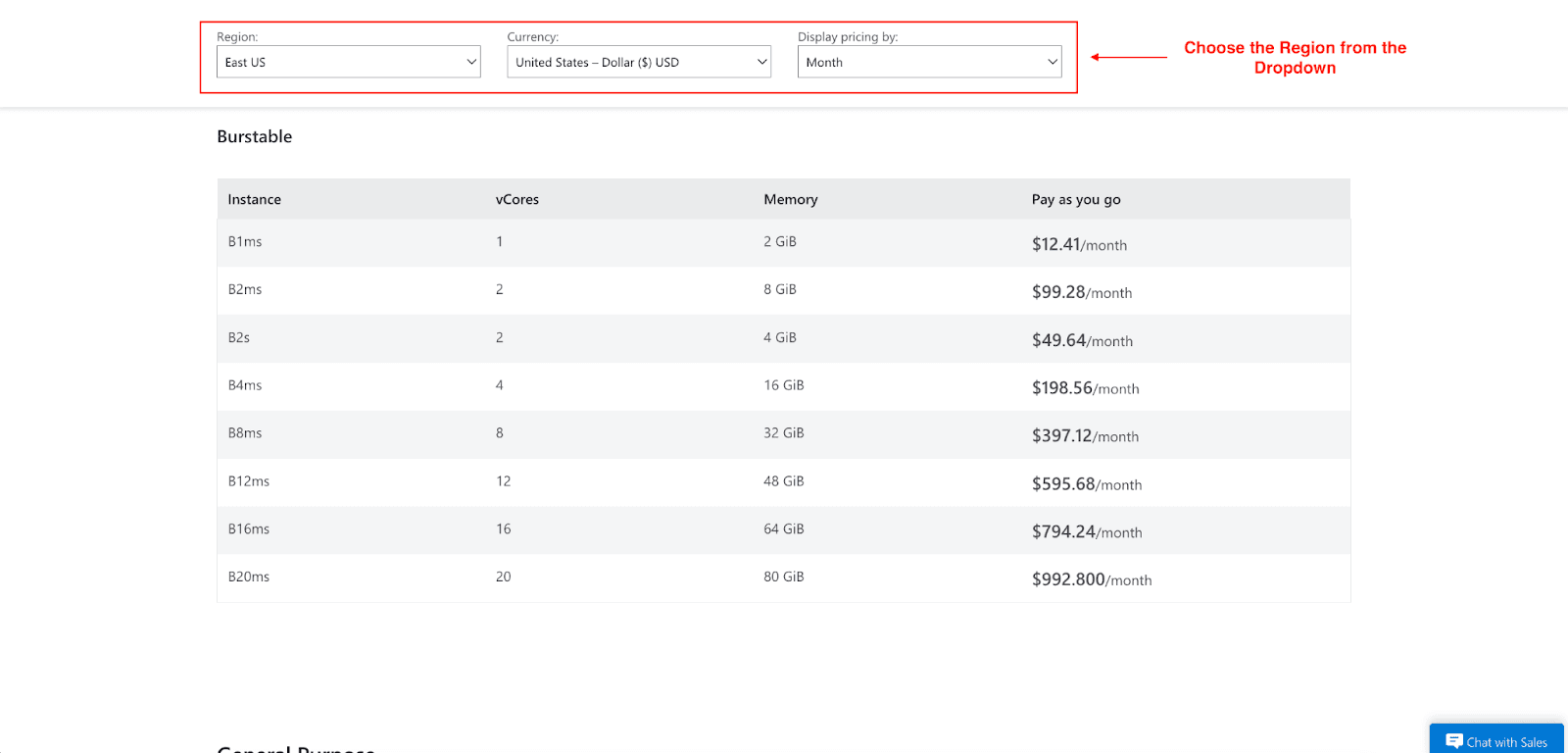Click the 8 GiB memory value
The height and width of the screenshot is (753, 1568).
(x=780, y=289)
